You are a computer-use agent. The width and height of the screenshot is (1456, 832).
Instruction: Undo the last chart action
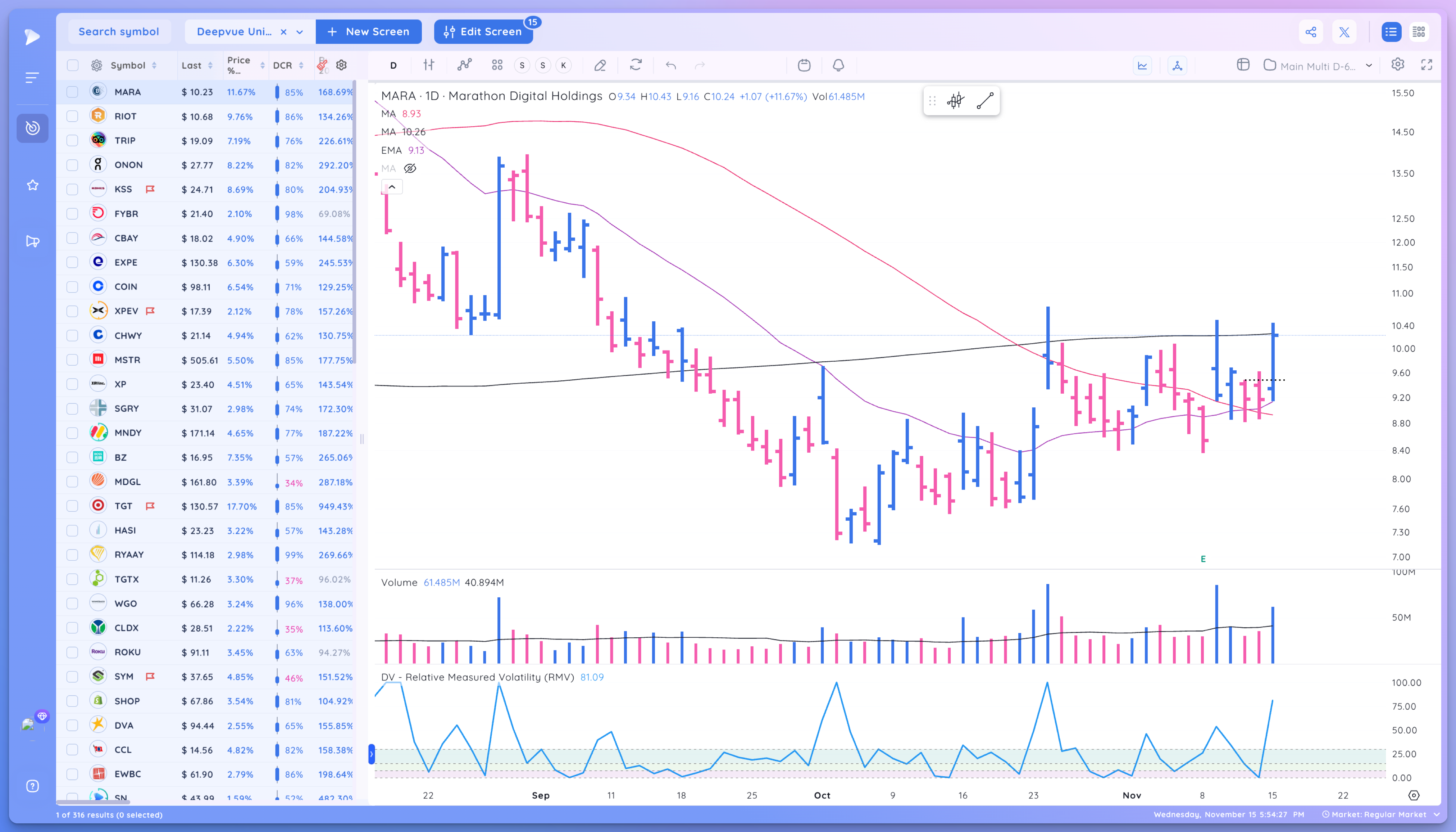(671, 65)
